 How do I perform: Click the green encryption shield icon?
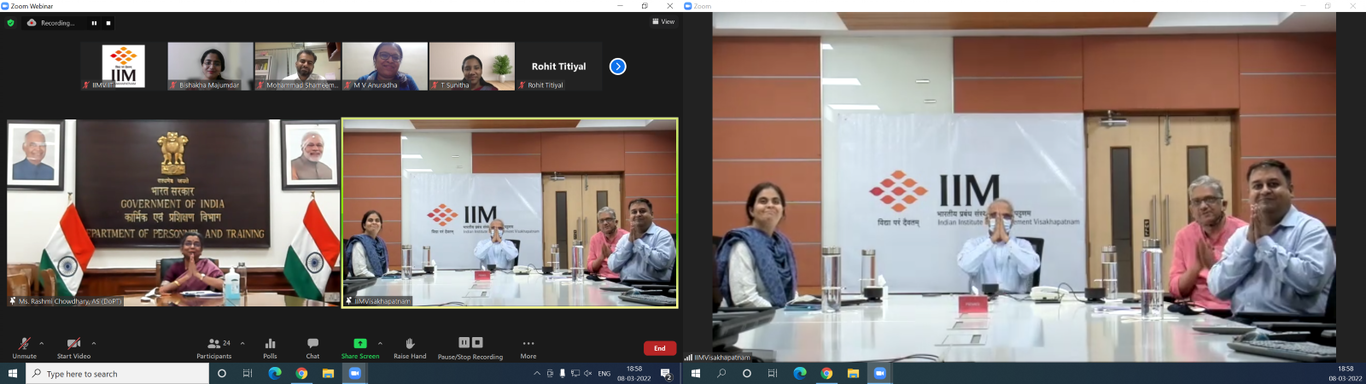click(11, 22)
